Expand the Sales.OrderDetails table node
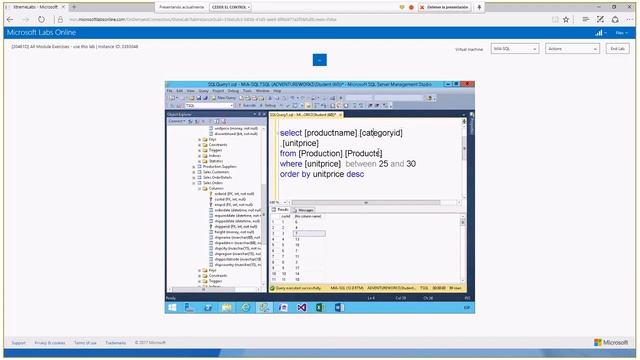This screenshot has height=360, width=640. click(194, 178)
